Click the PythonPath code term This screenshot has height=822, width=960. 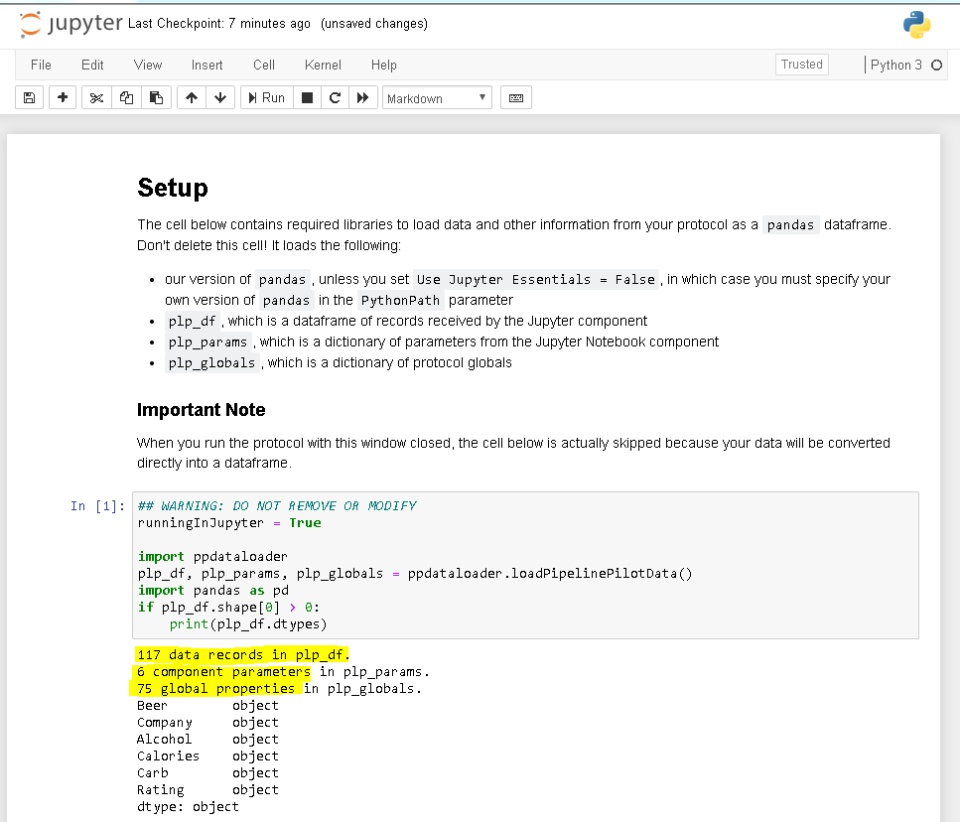click(400, 300)
